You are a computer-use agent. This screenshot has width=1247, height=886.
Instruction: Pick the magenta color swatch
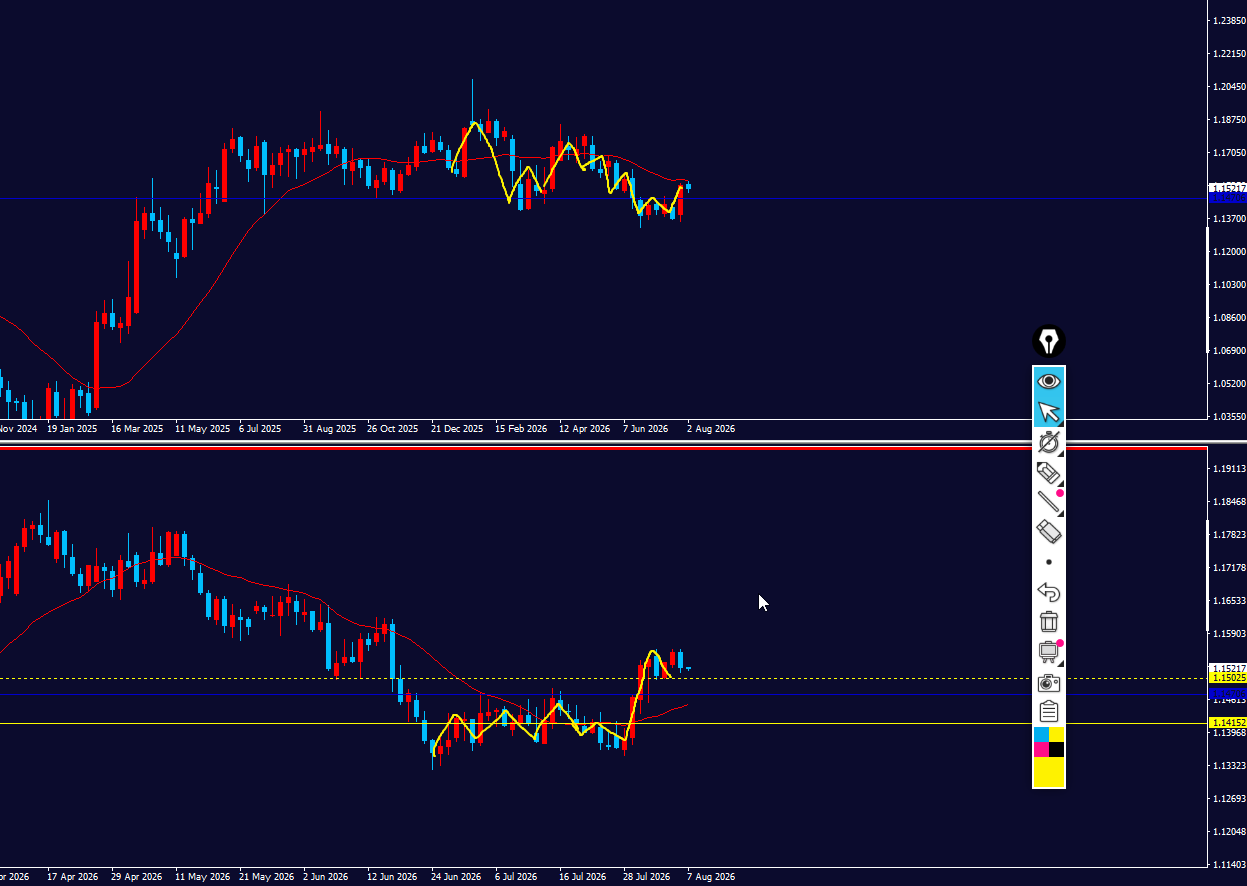[1041, 749]
